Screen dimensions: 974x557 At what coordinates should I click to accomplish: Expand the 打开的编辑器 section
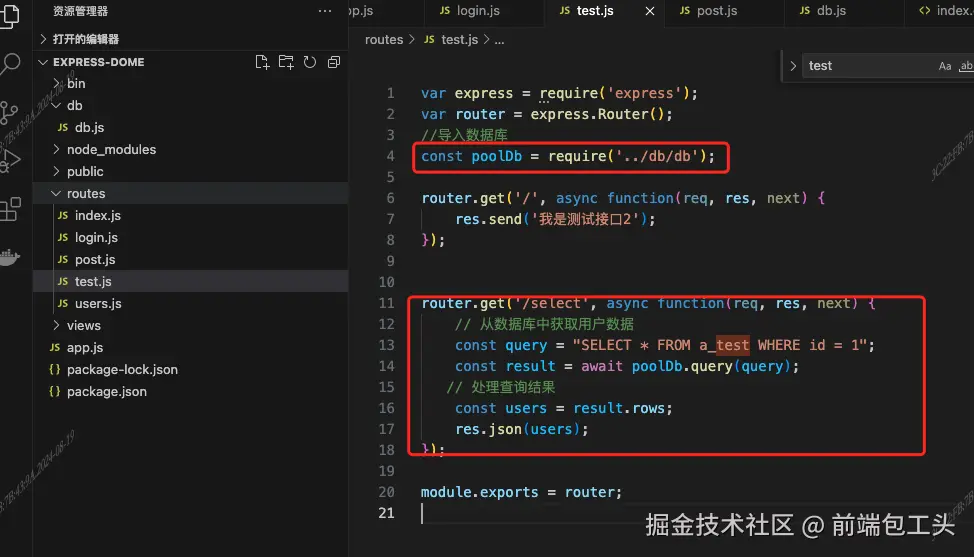190,39
